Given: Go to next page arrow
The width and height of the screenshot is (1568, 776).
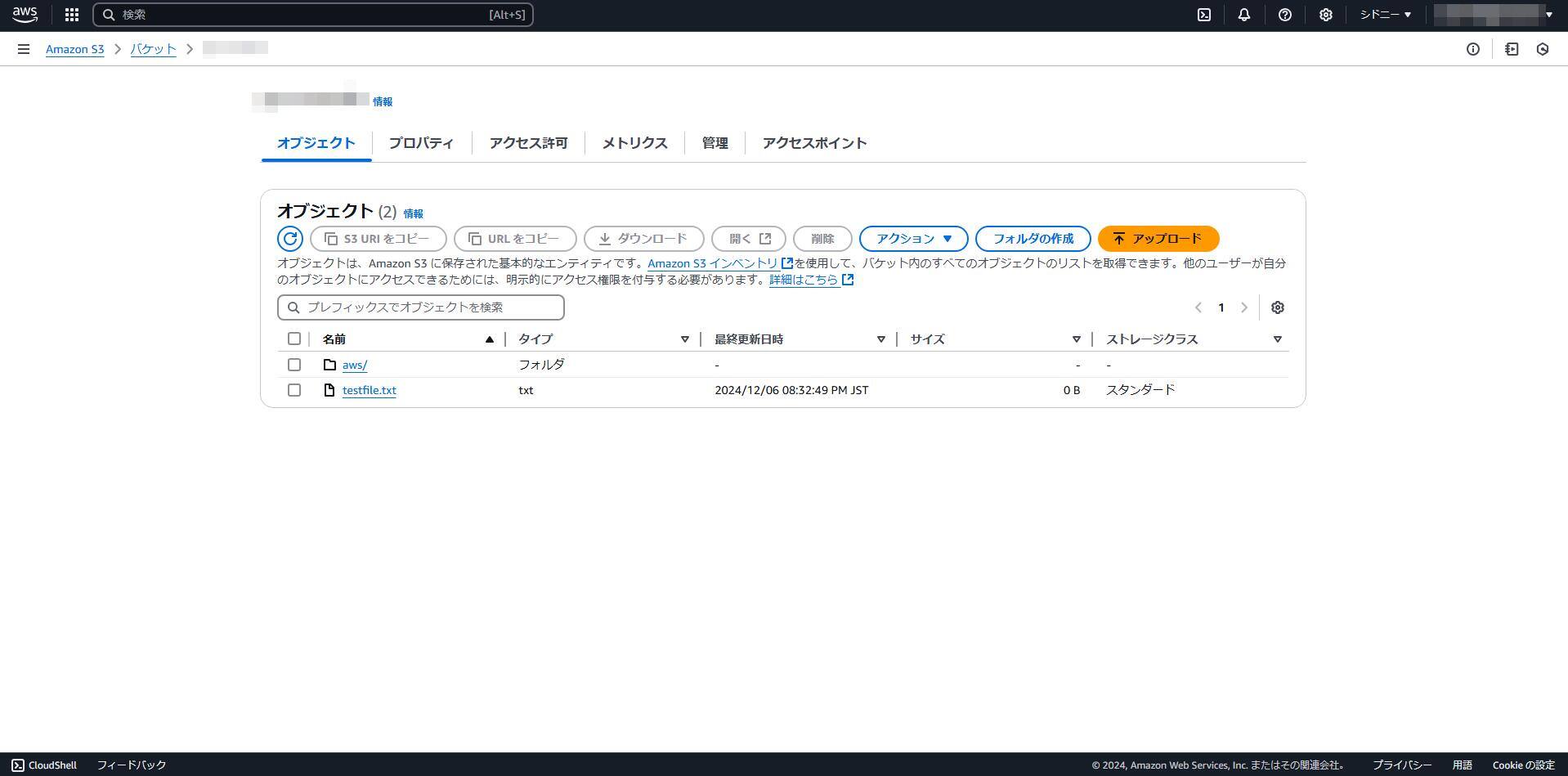Looking at the screenshot, I should (x=1244, y=307).
